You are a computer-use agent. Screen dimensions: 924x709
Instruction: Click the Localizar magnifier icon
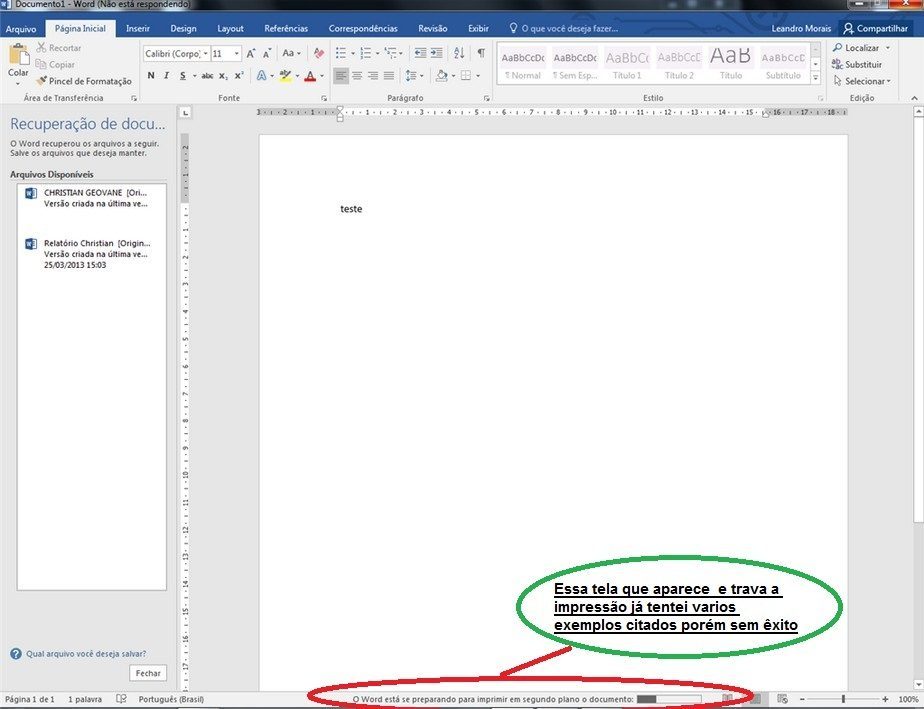tap(837, 48)
